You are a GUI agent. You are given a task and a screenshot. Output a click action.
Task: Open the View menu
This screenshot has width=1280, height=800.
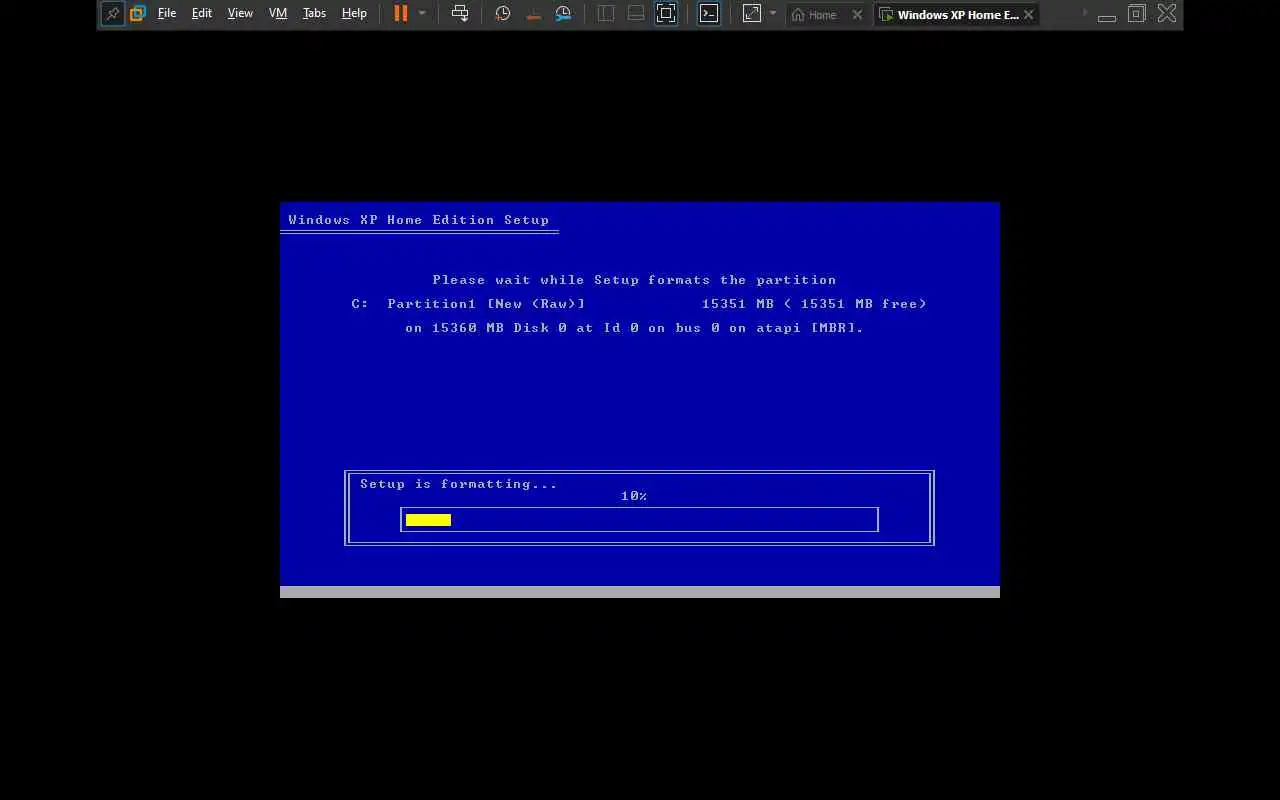click(x=240, y=14)
